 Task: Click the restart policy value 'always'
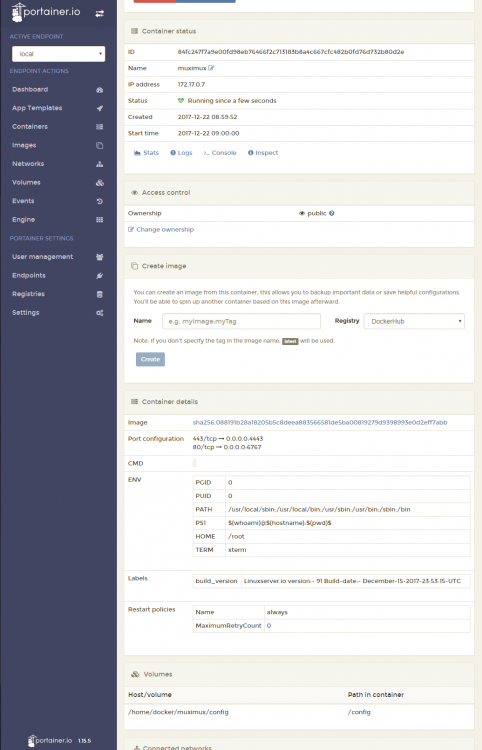pos(277,612)
